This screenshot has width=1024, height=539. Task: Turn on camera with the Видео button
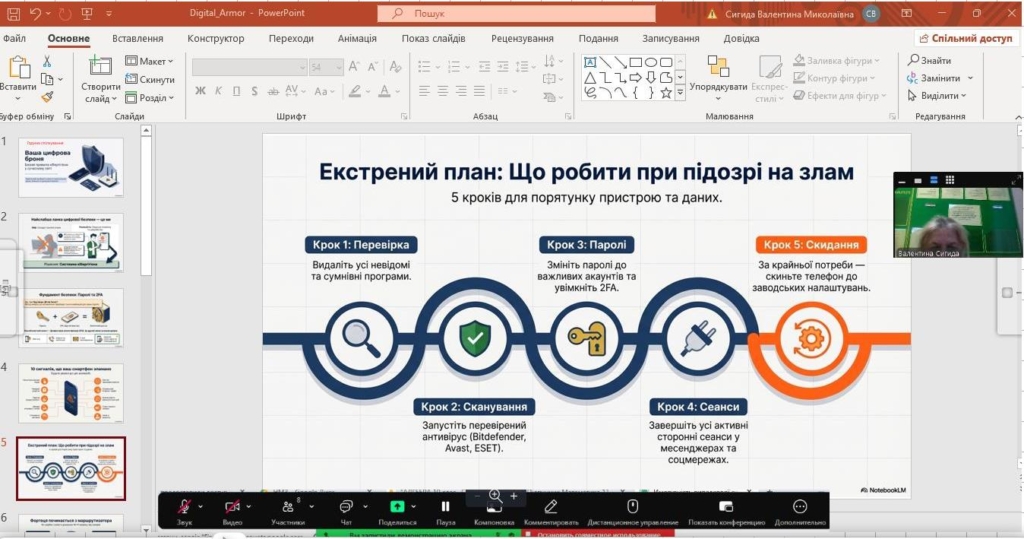(x=232, y=507)
